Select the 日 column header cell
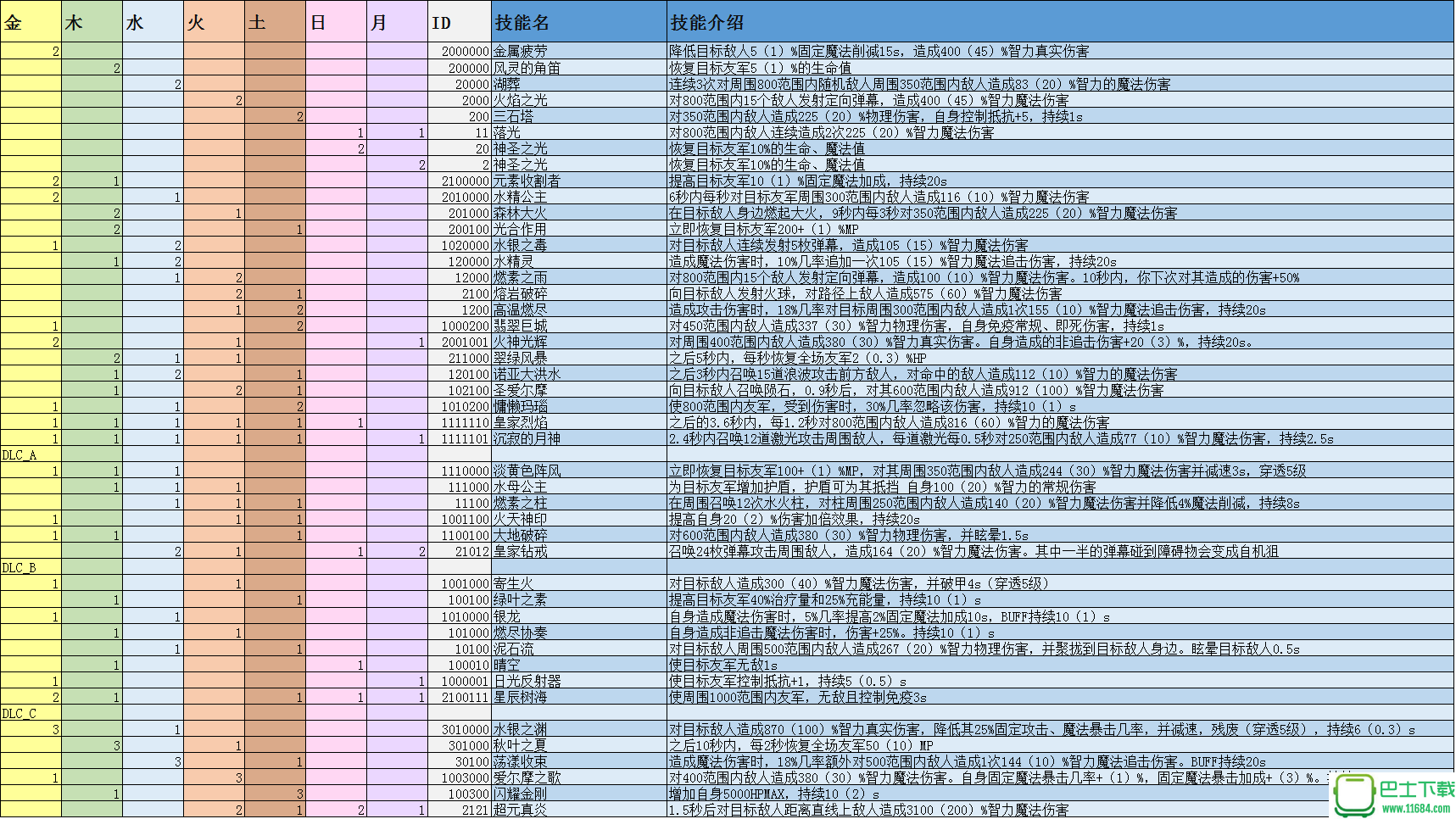The height and width of the screenshot is (819, 1456). click(x=336, y=21)
